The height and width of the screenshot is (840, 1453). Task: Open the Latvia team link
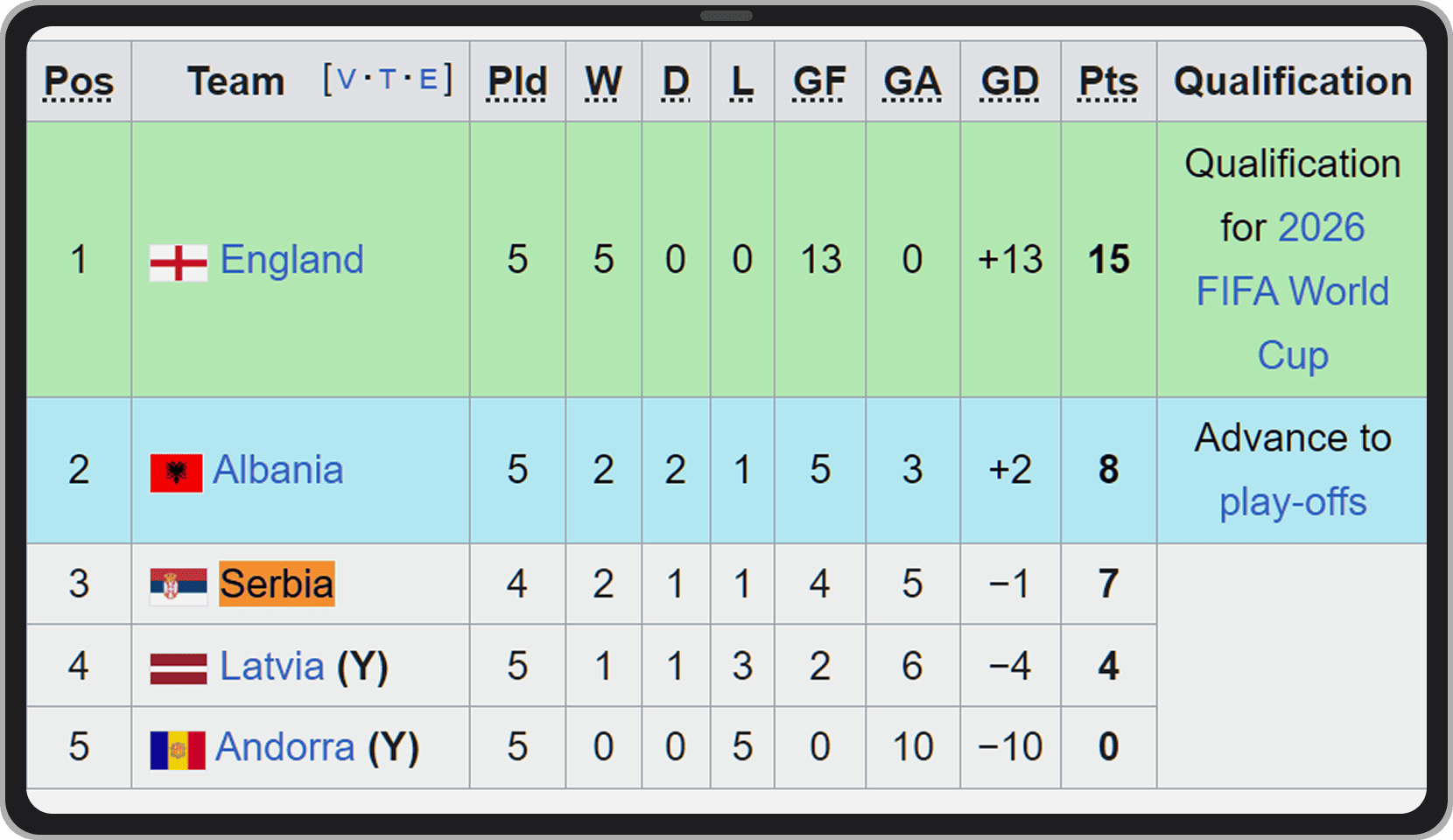point(271,666)
